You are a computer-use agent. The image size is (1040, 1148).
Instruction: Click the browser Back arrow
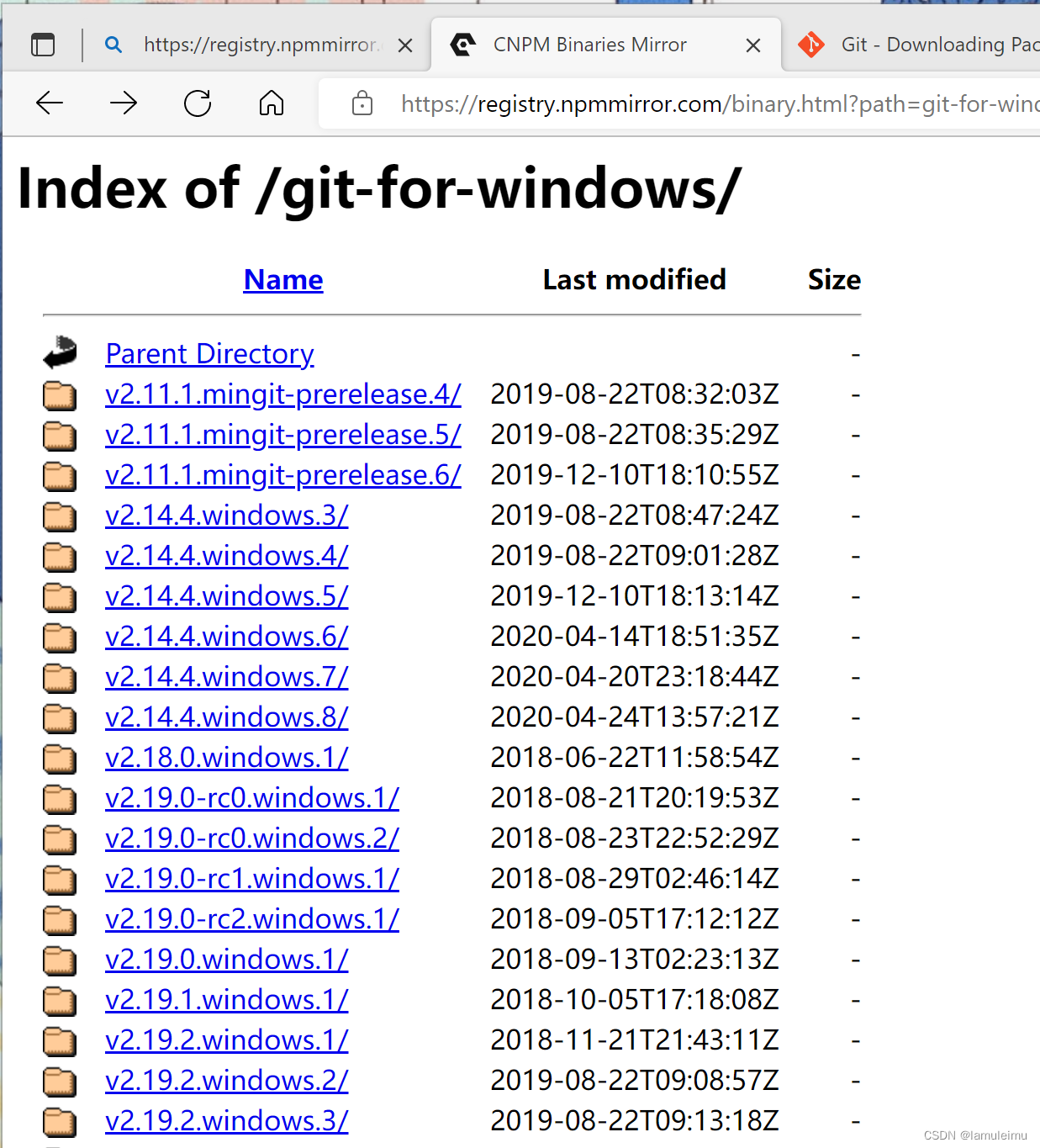point(50,103)
